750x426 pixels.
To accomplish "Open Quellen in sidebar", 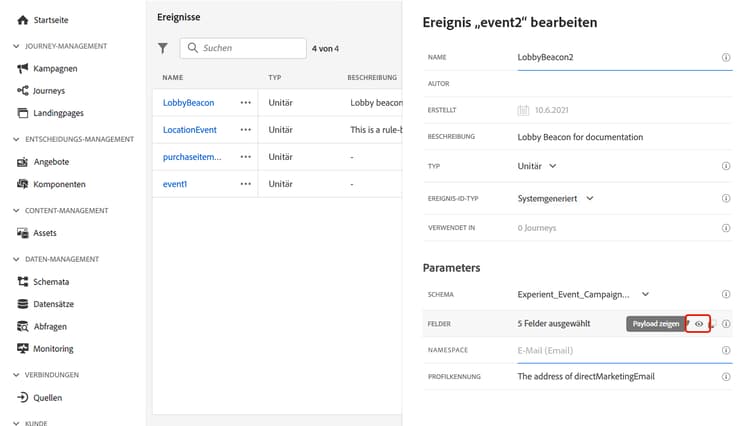I will pyautogui.click(x=47, y=398).
